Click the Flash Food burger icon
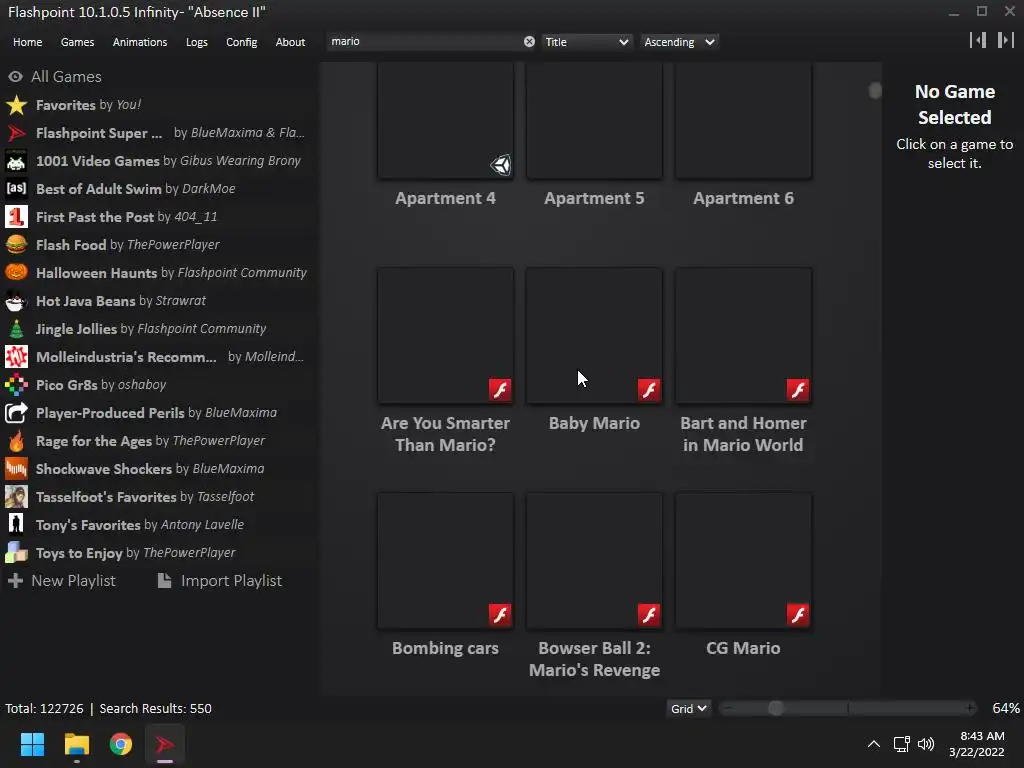Viewport: 1024px width, 768px height. click(x=16, y=245)
